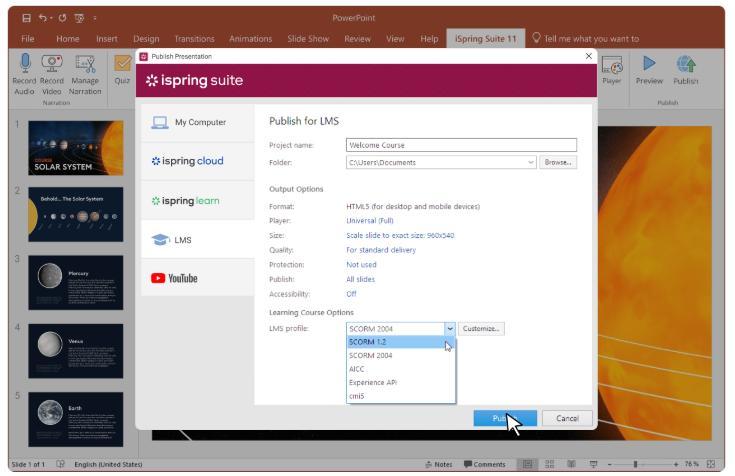Toggle the Comments pane

coord(485,464)
